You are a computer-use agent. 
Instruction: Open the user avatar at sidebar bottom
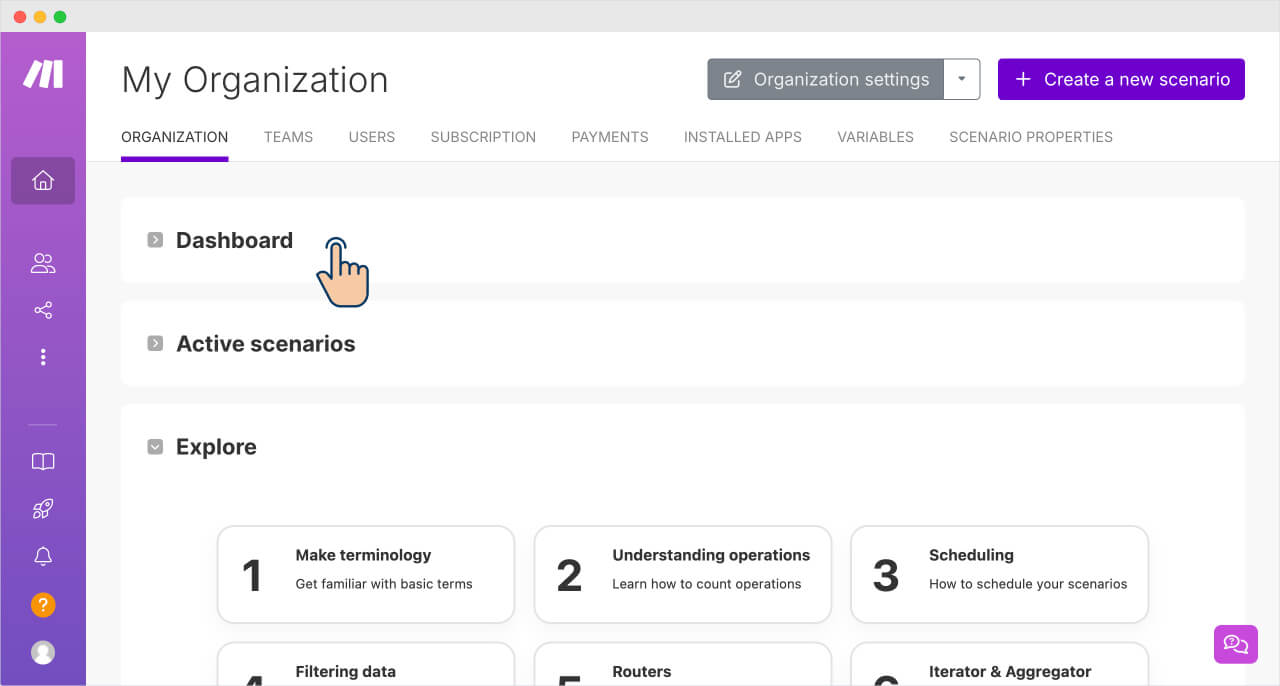[42, 652]
